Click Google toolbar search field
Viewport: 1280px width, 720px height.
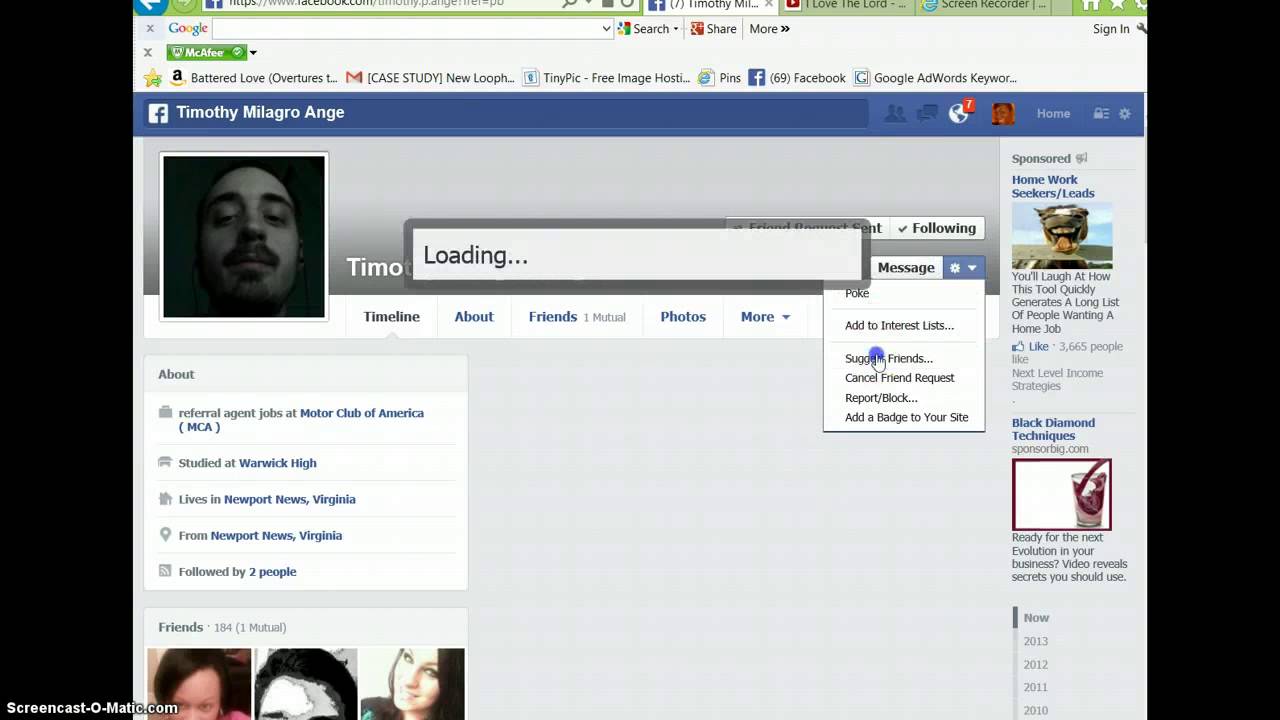412,29
